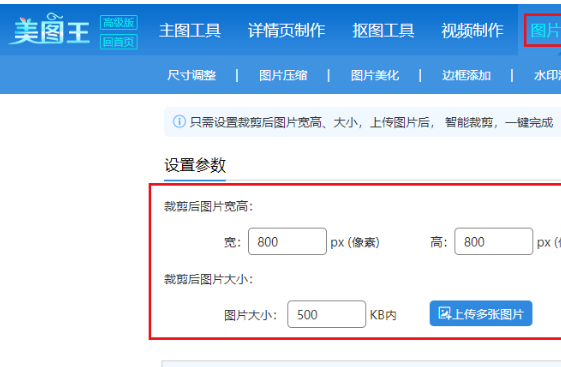
Task: Open the 详情页制作 menu
Action: [x=287, y=30]
